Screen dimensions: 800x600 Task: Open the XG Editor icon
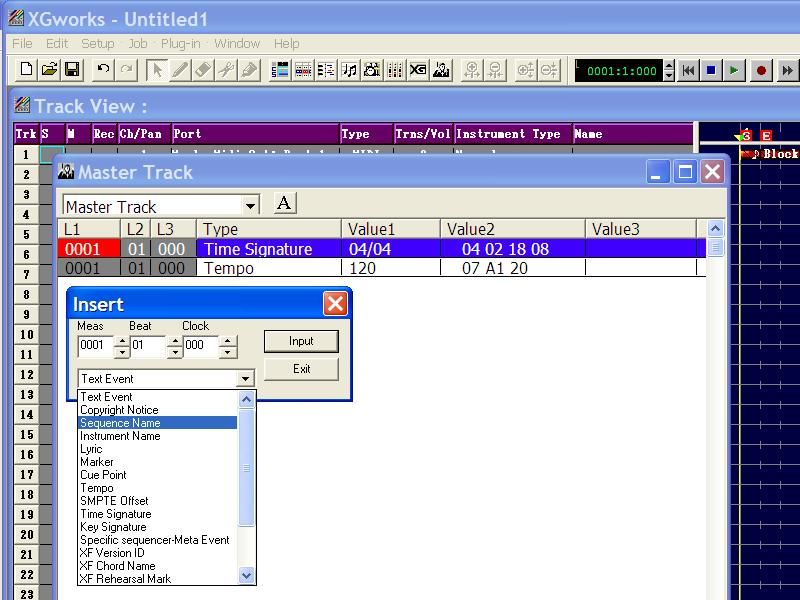[x=418, y=69]
